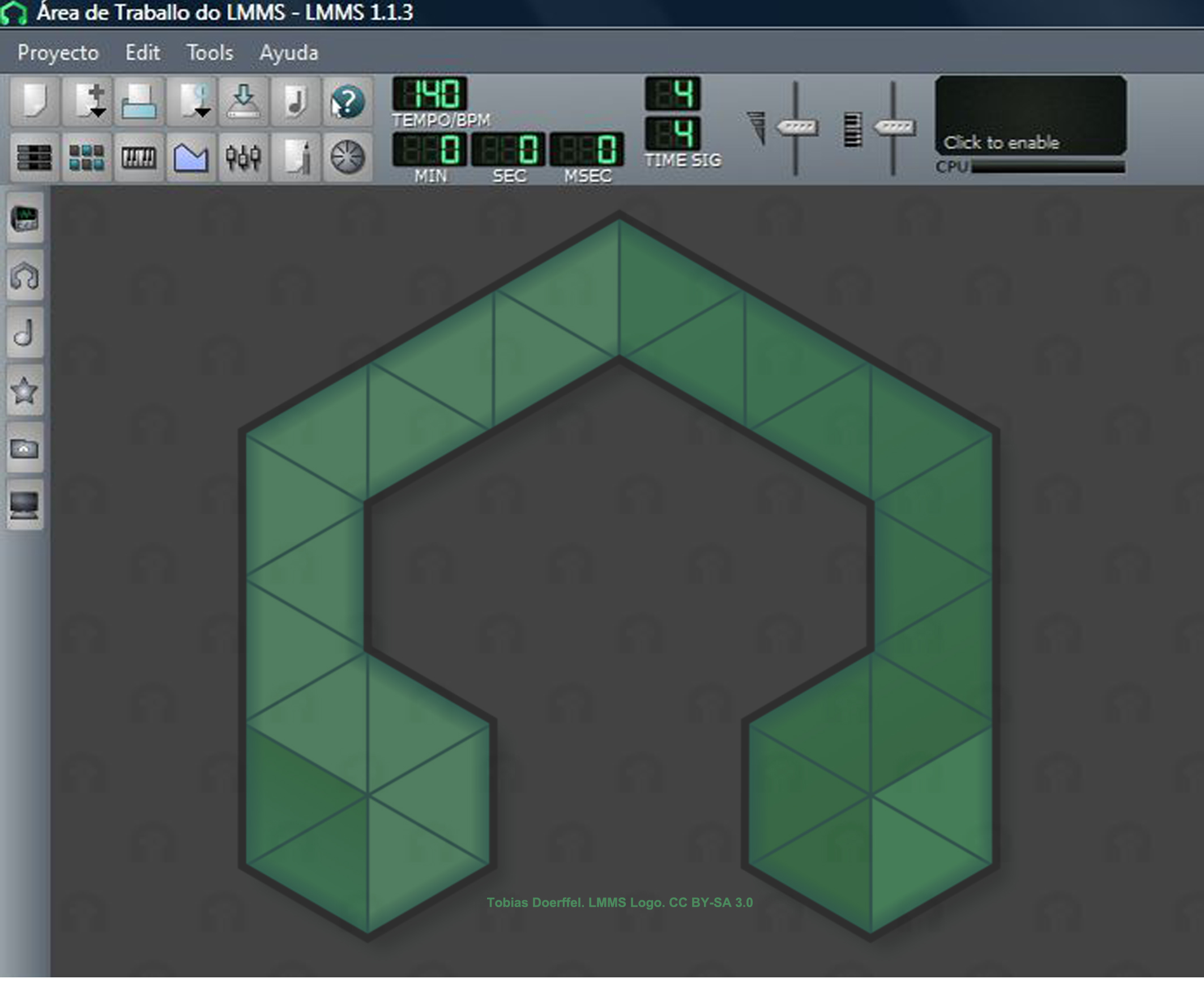Open the Tools menu
Viewport: 1204px width, 1004px height.
click(210, 53)
